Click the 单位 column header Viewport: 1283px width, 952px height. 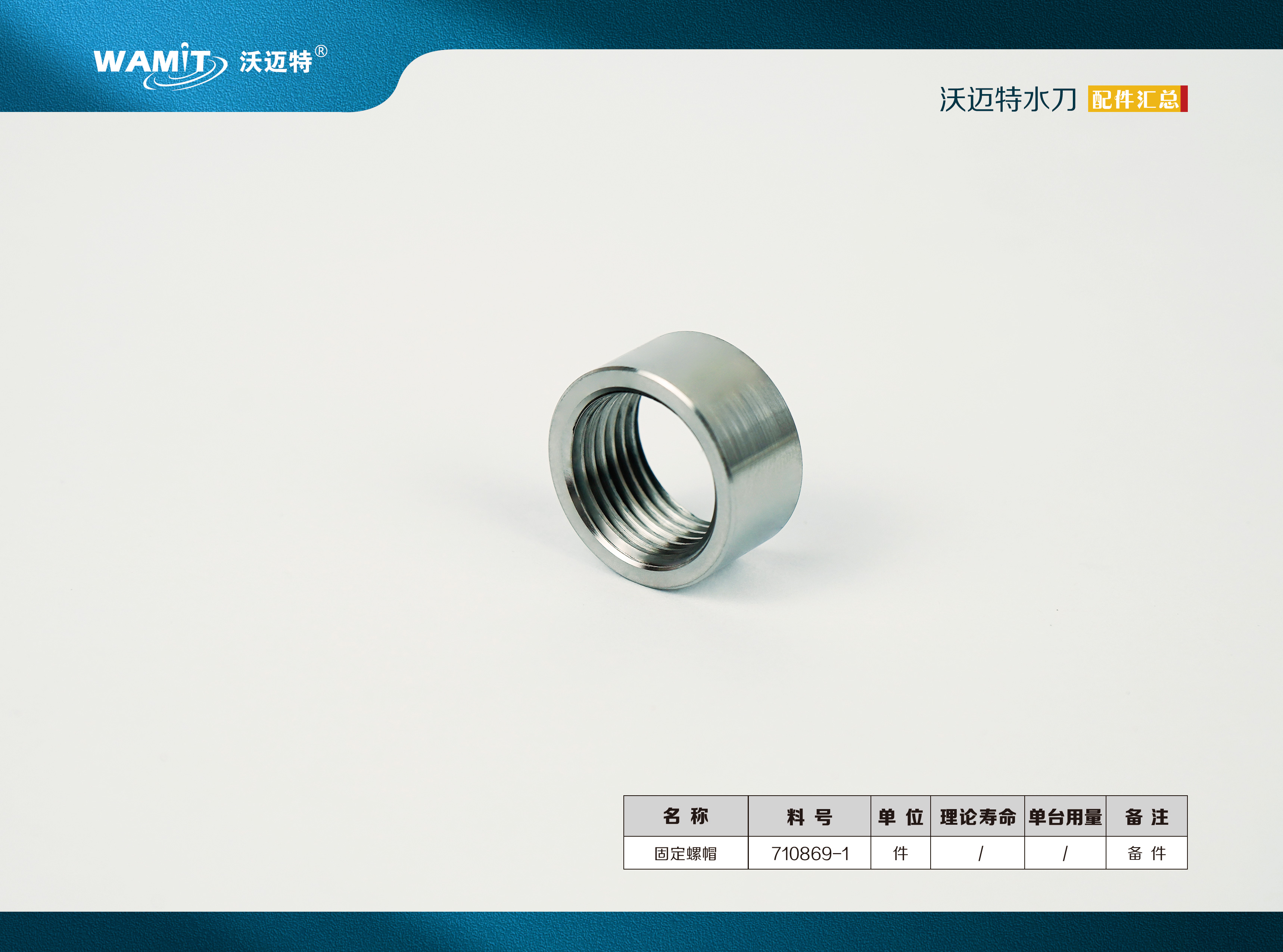click(x=900, y=816)
